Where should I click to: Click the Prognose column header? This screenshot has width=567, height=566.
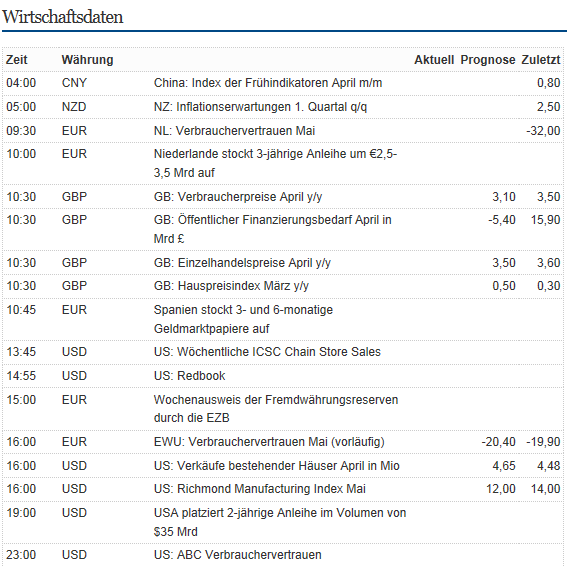pos(488,60)
